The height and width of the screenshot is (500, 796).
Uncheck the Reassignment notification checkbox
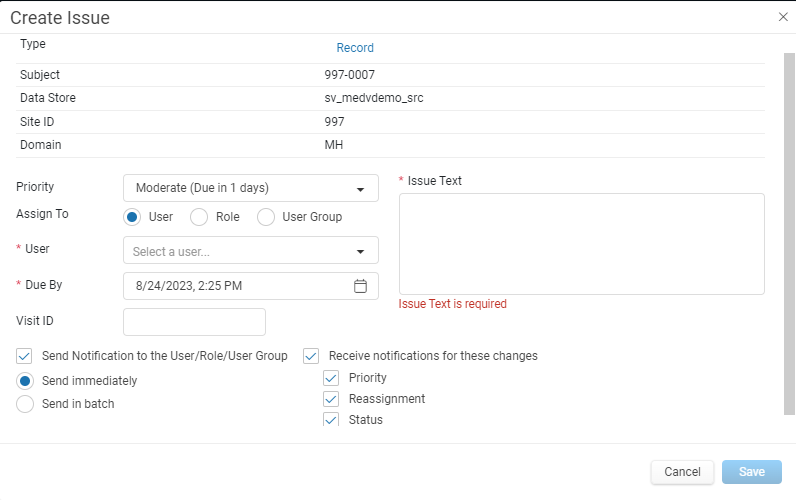click(331, 399)
